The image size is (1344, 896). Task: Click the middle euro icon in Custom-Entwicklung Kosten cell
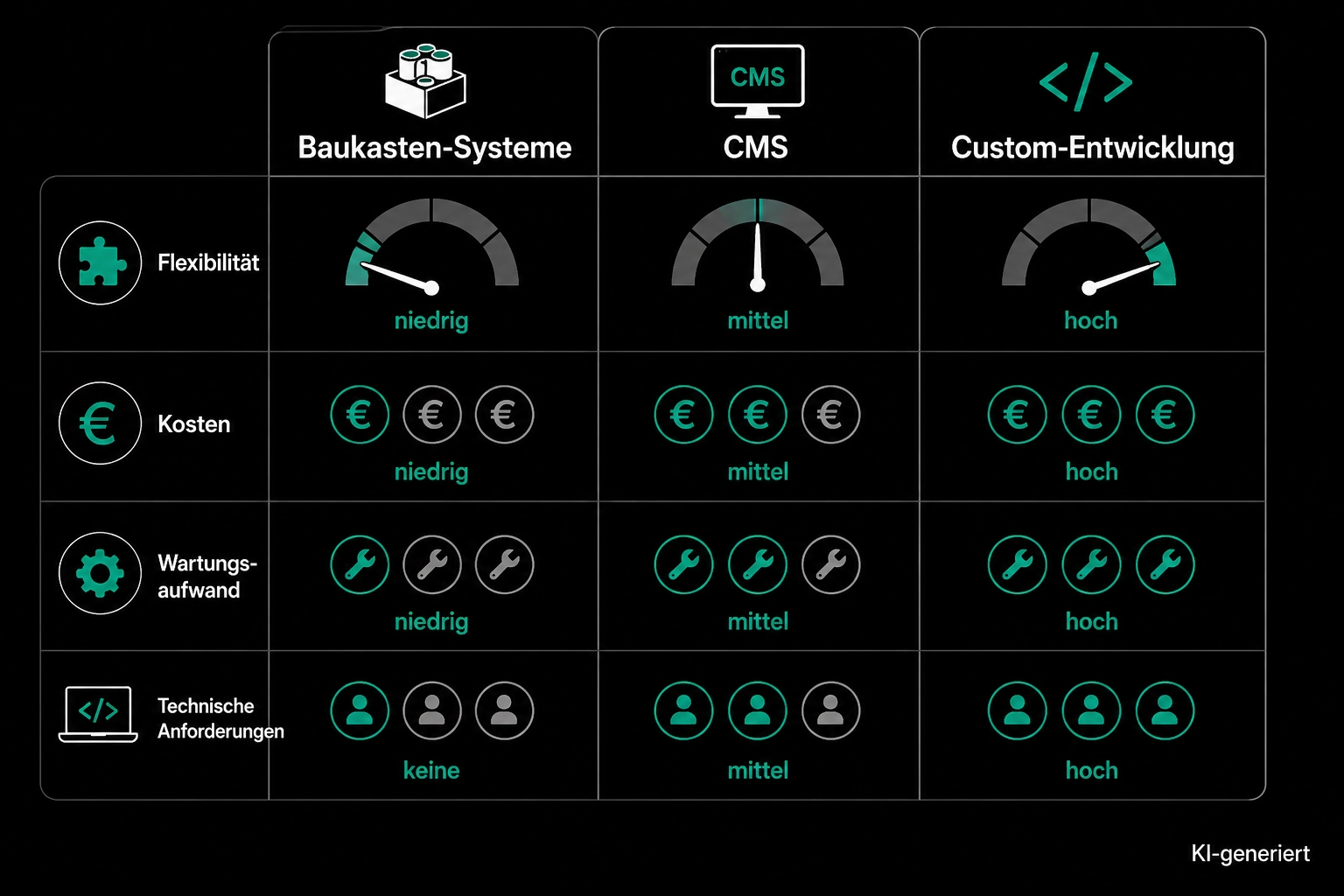1091,415
